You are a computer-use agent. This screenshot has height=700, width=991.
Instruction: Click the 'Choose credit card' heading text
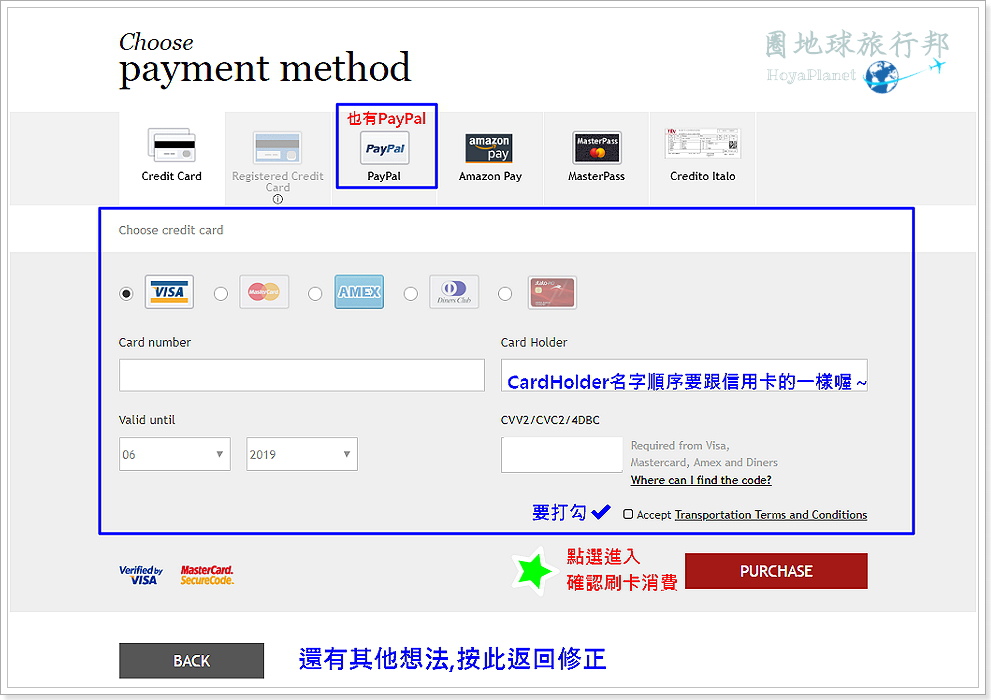tap(171, 230)
